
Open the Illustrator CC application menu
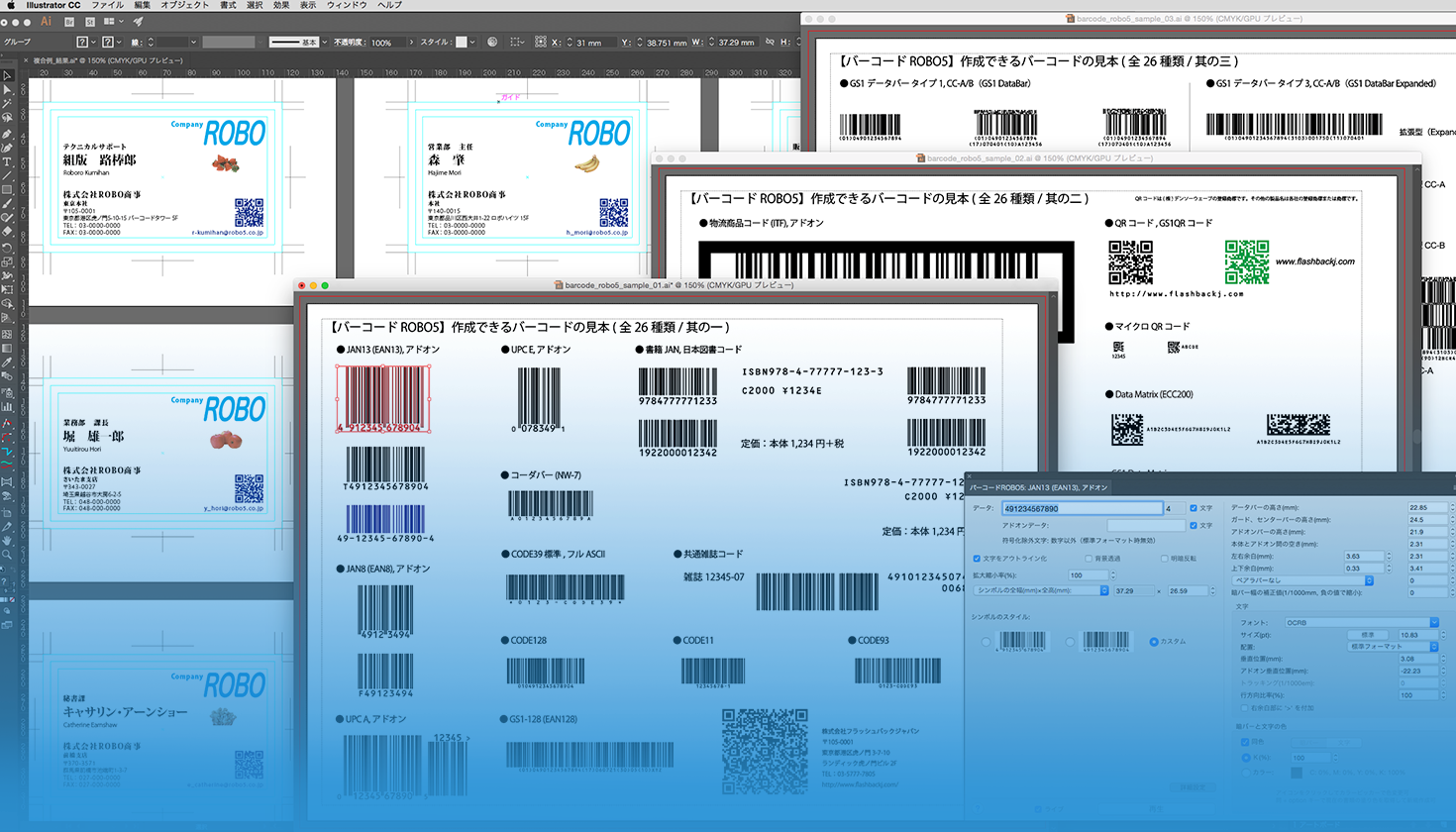[53, 5]
